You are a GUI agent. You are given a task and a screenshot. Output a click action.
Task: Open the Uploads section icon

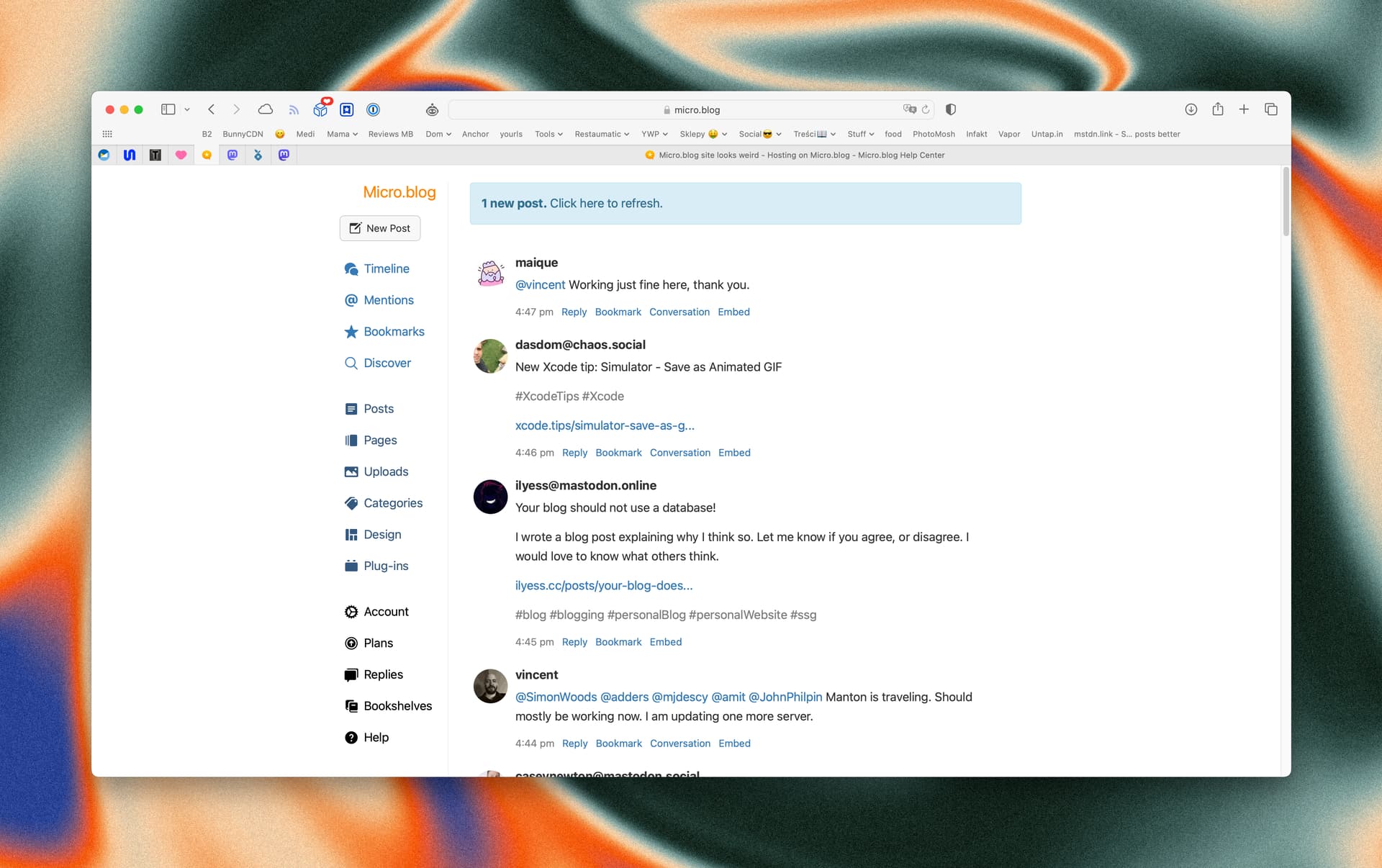351,472
